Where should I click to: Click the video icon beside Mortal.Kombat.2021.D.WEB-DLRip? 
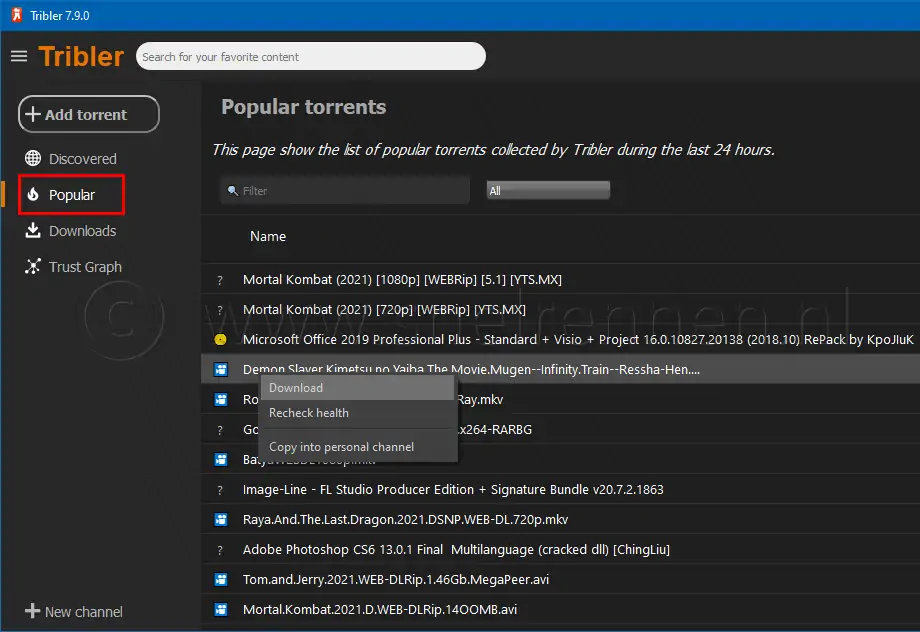pyautogui.click(x=221, y=609)
